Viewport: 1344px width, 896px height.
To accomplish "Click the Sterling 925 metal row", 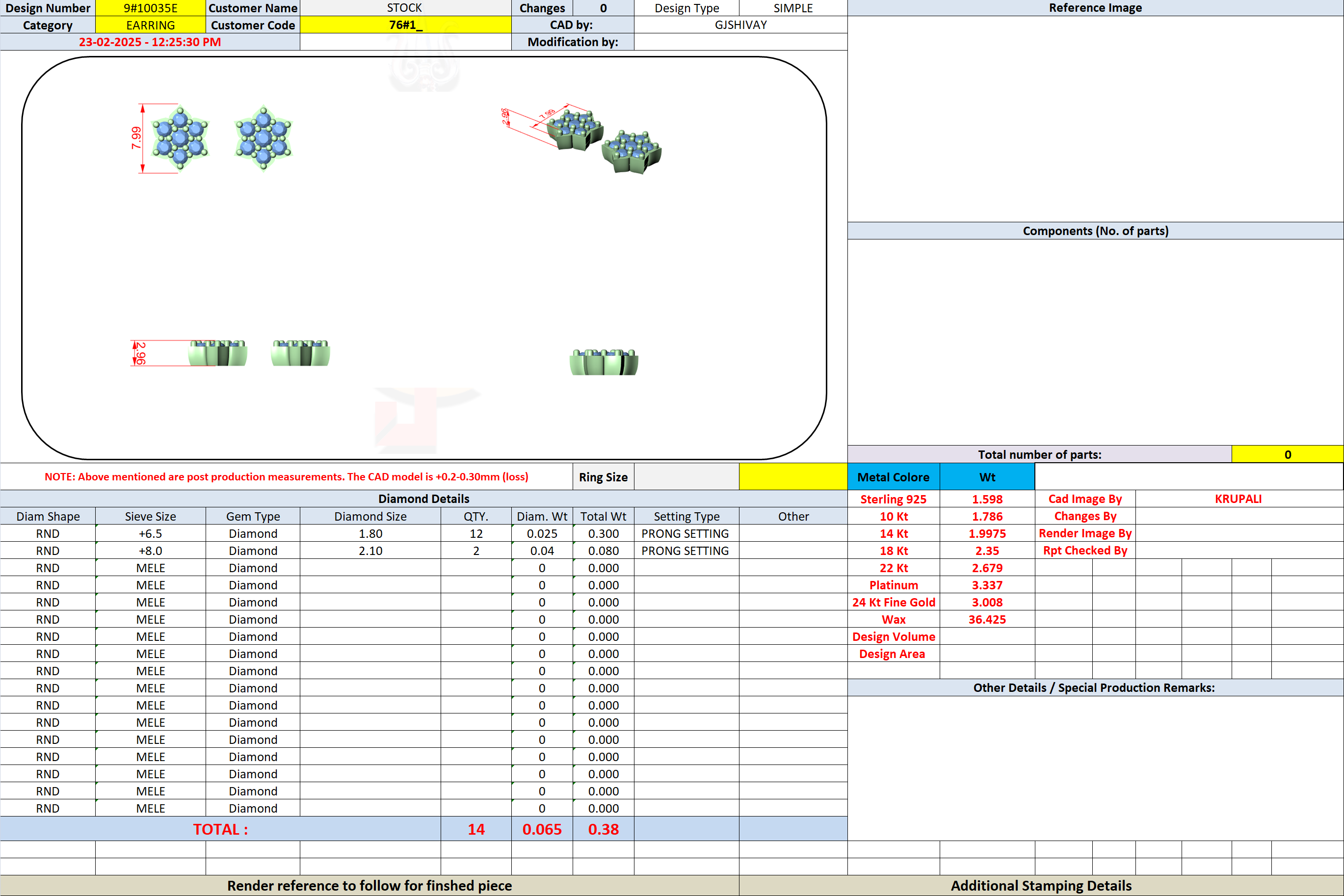I will tap(893, 499).
